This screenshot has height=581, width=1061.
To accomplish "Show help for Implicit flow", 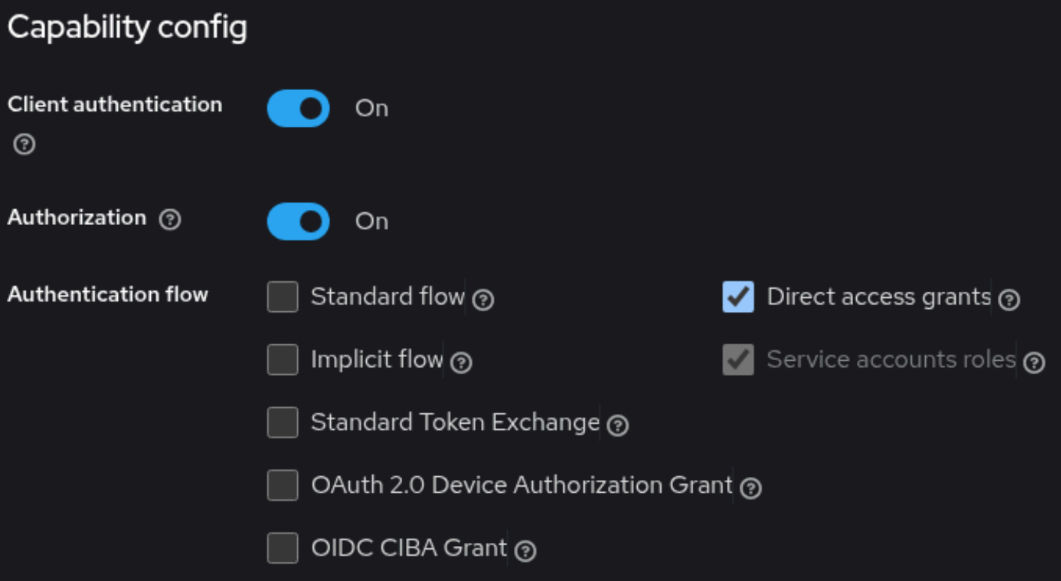I will click(x=461, y=363).
